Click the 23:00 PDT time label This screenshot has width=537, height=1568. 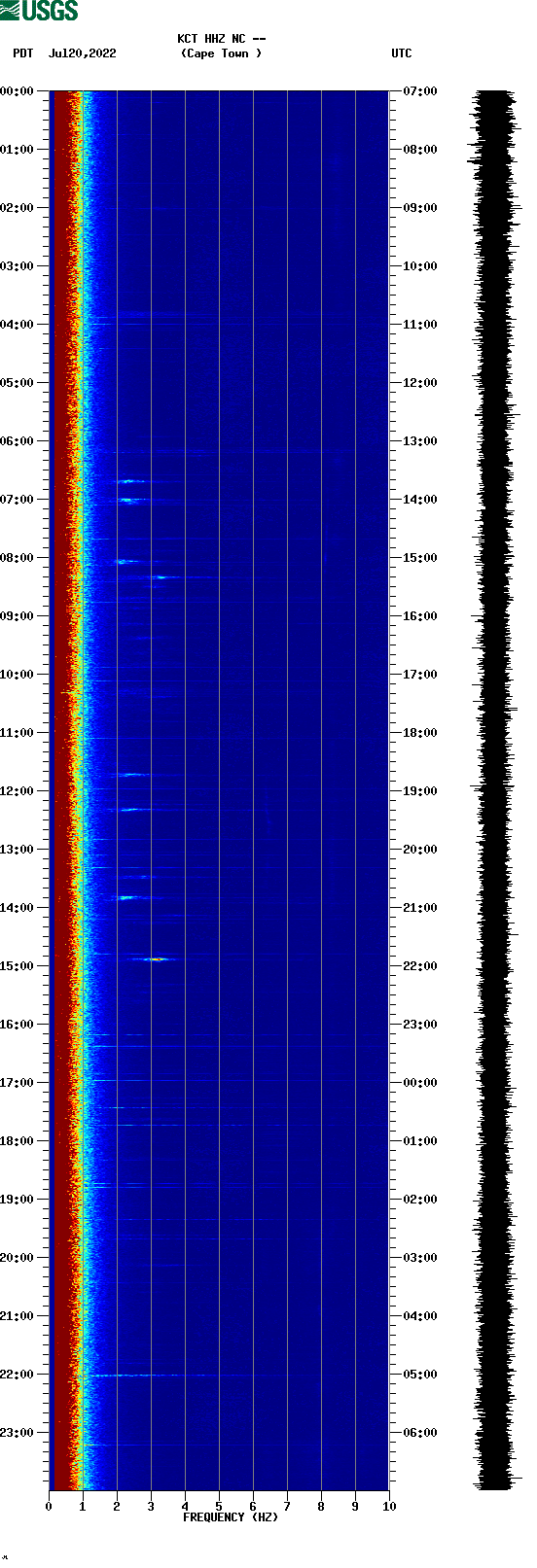tap(17, 1433)
